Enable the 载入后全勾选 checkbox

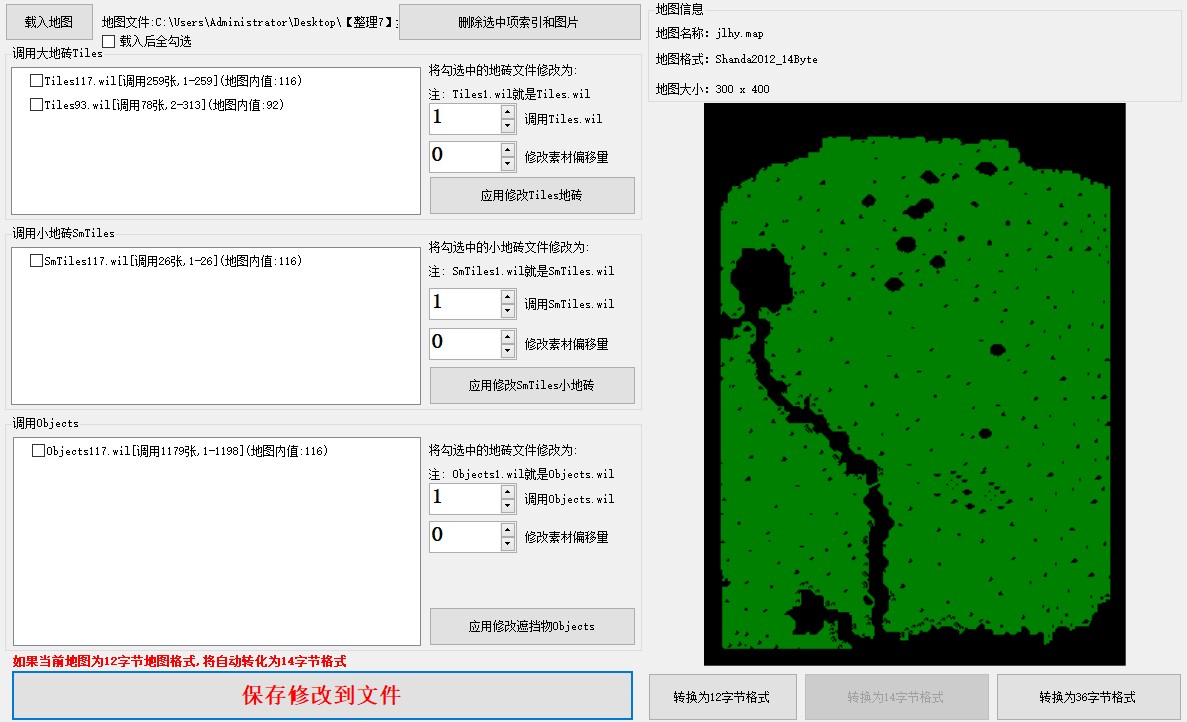[109, 41]
